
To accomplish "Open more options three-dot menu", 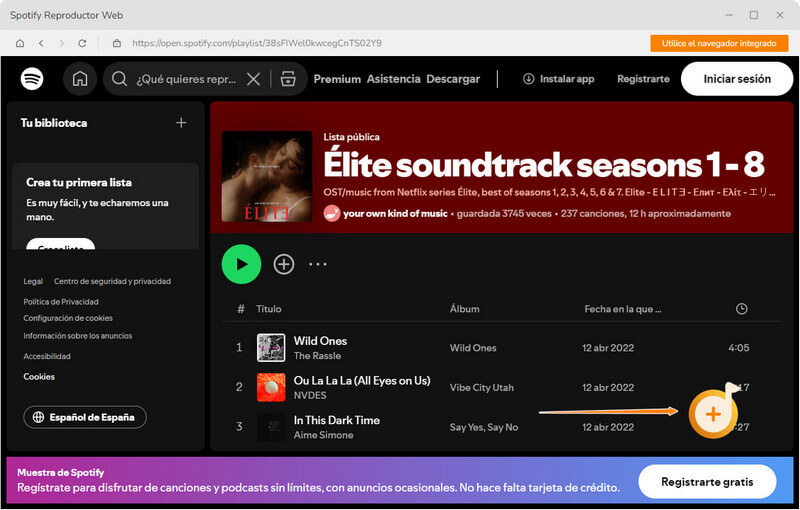I will click(317, 264).
